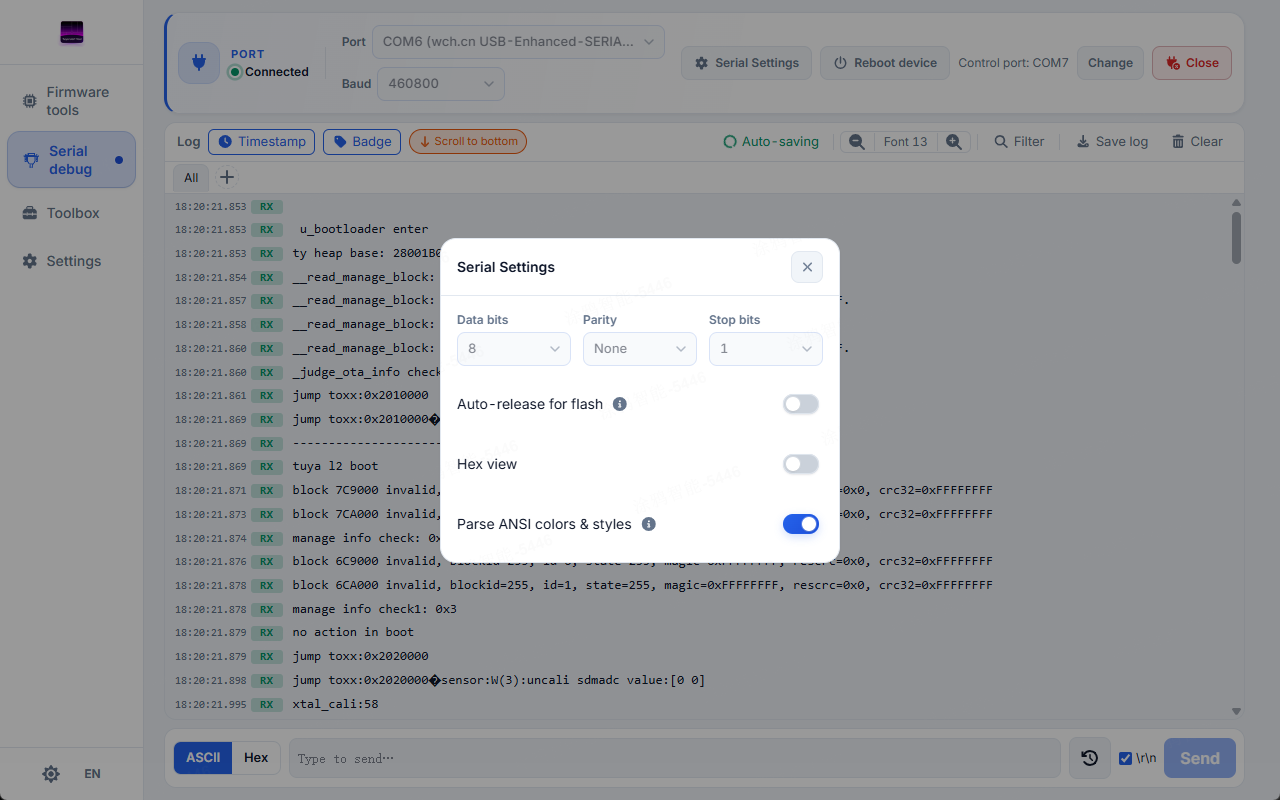Click the app logo in the sidebar
Screen dimensions: 1280x800
click(x=71, y=33)
